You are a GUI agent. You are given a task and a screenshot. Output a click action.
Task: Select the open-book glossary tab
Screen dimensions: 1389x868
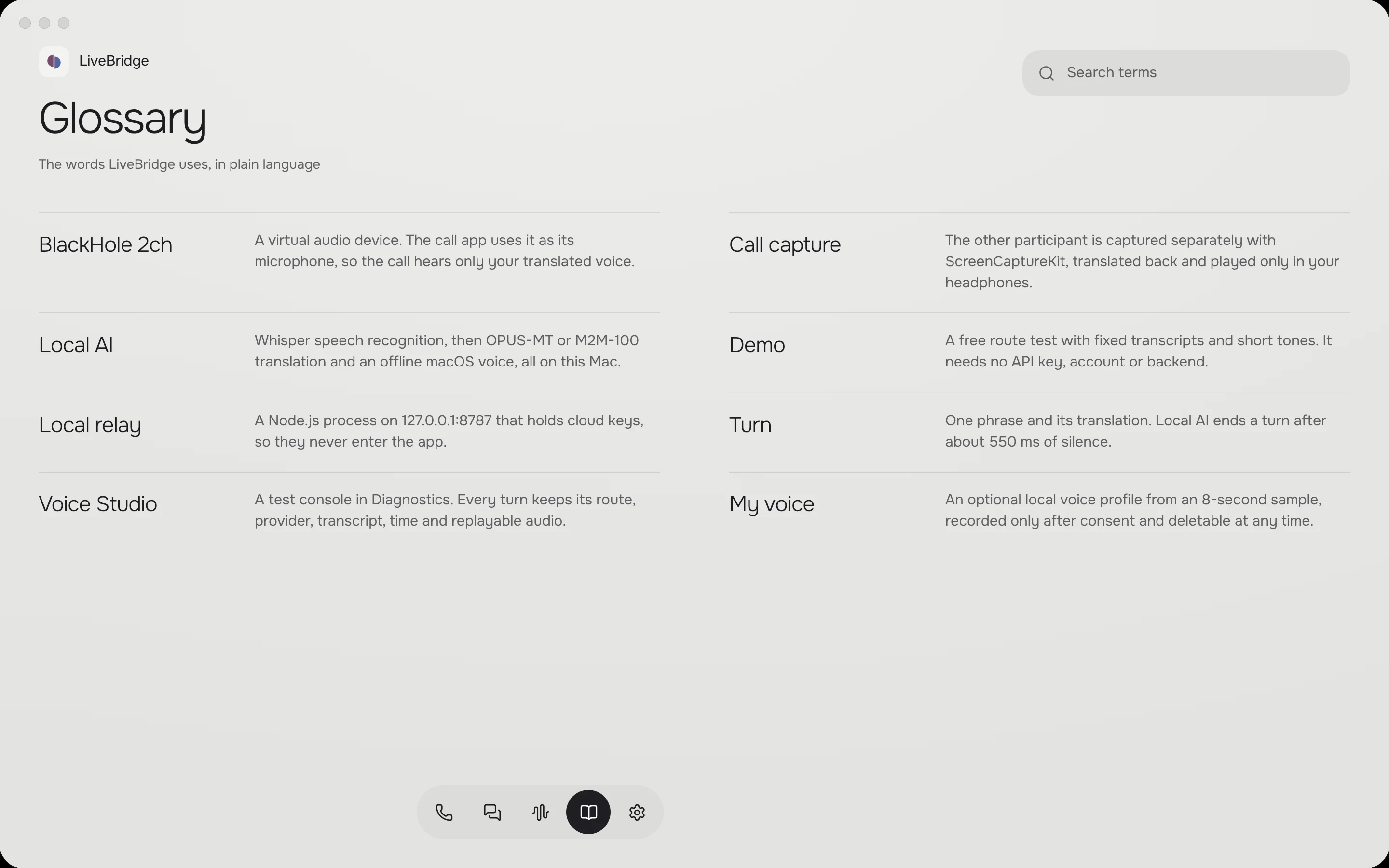coord(588,813)
